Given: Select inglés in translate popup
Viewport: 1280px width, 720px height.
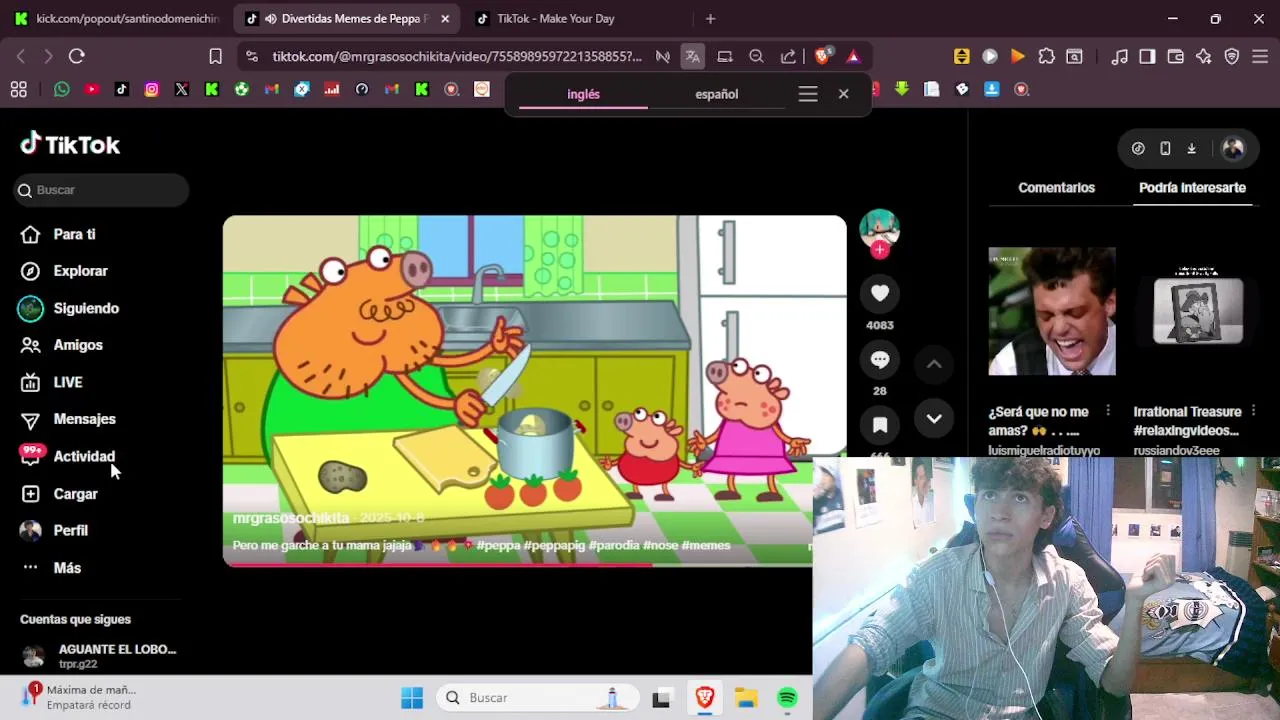Looking at the screenshot, I should pyautogui.click(x=583, y=94).
